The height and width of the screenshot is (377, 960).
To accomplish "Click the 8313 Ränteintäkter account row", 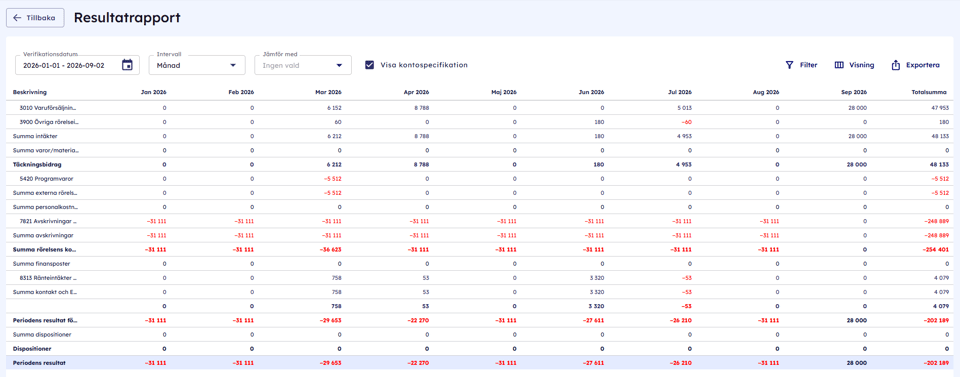I will (x=479, y=278).
